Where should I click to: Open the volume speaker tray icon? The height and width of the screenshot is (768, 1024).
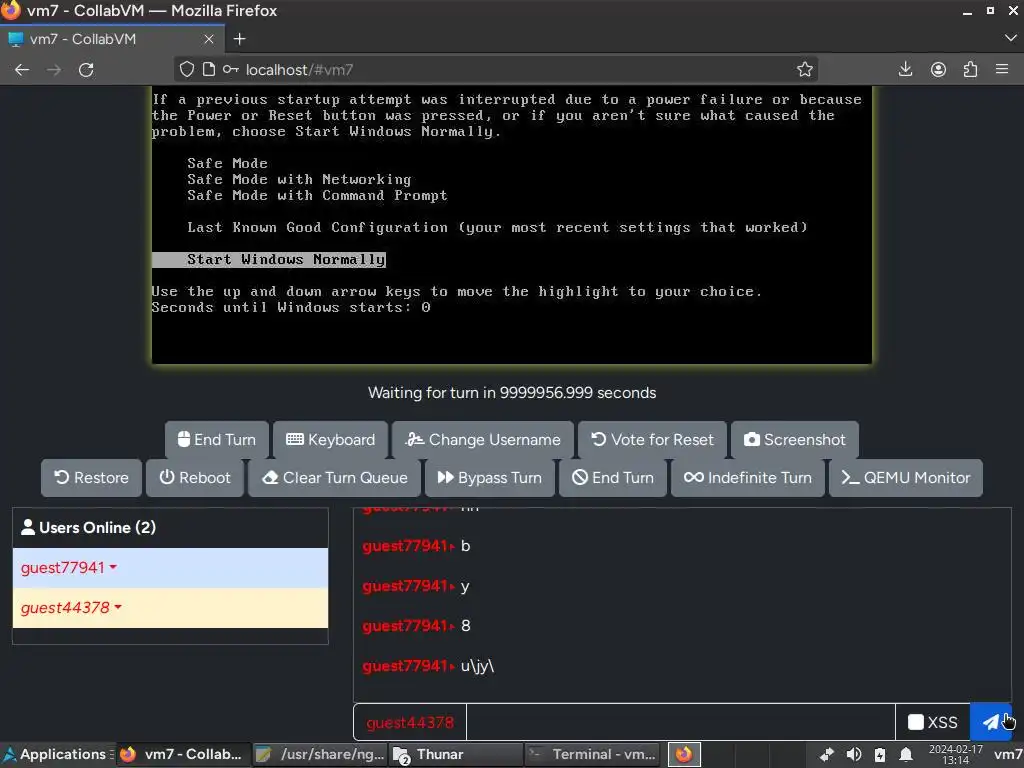pos(854,754)
